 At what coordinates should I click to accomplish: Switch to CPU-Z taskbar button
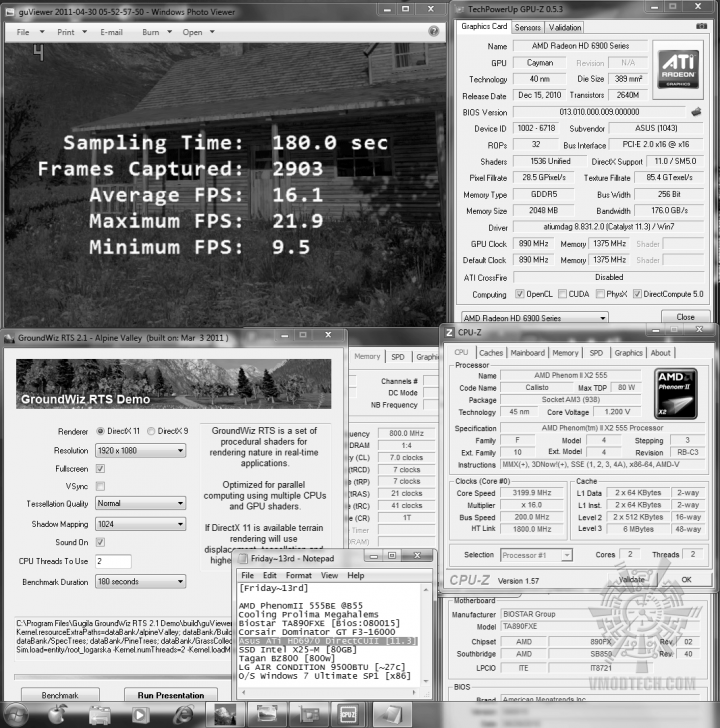[x=349, y=714]
